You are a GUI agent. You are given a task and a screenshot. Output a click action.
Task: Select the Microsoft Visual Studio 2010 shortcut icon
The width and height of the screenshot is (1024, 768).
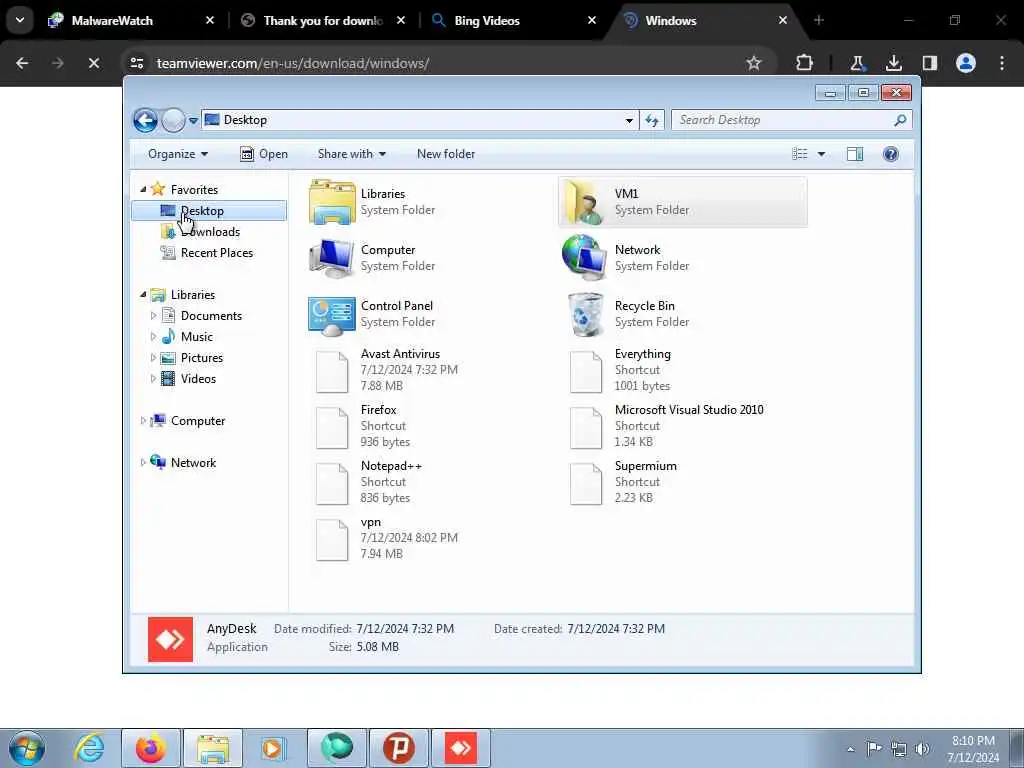(586, 428)
